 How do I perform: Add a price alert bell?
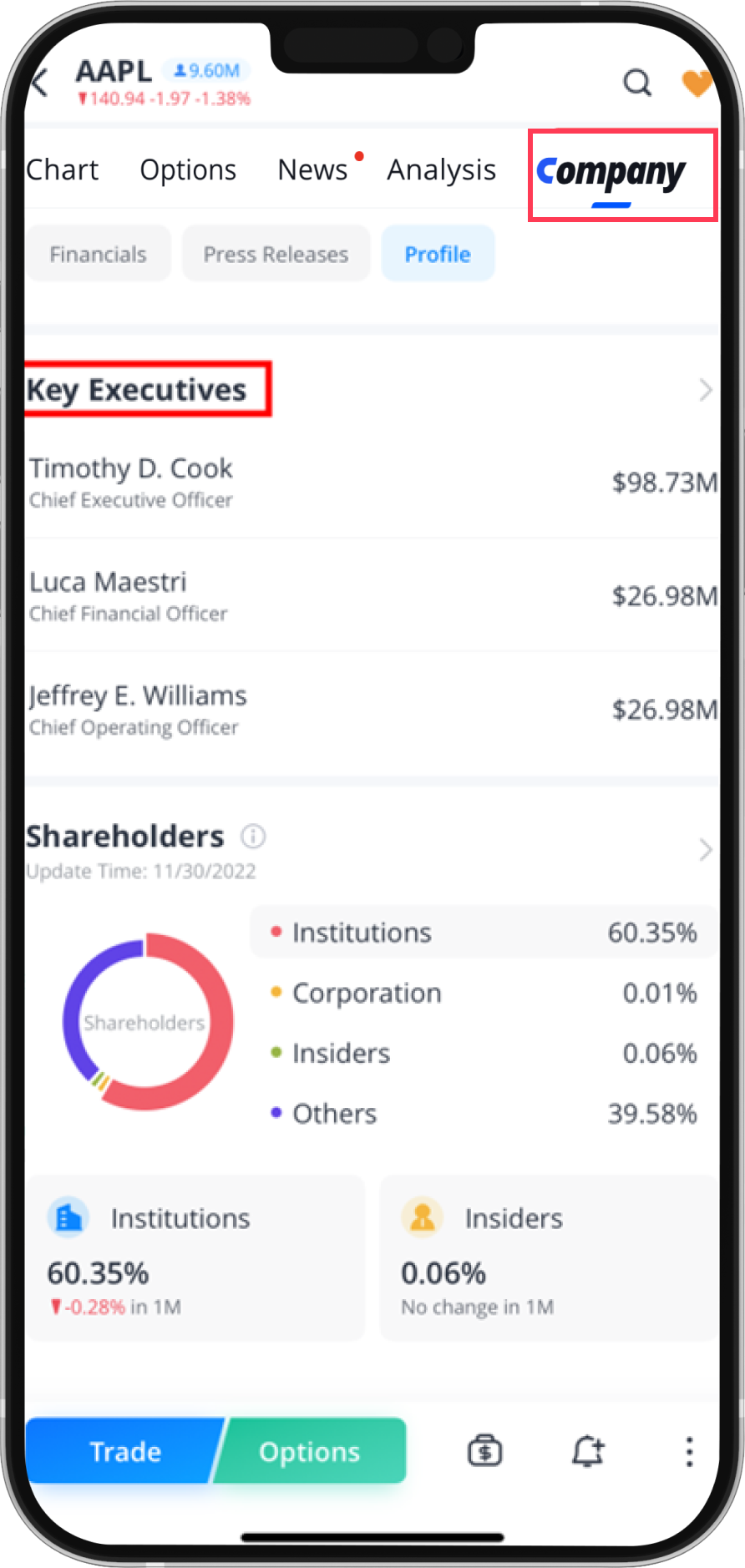pos(588,1450)
